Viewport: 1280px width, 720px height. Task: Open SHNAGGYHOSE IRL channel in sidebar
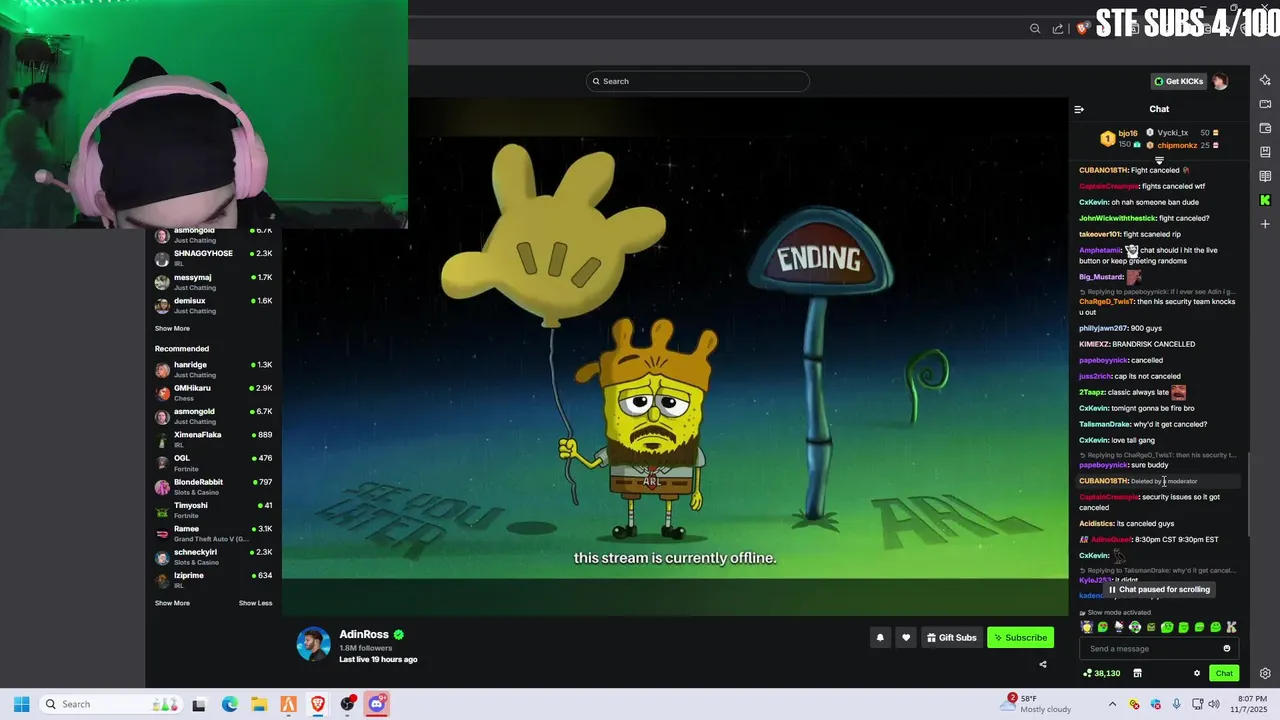coord(214,258)
